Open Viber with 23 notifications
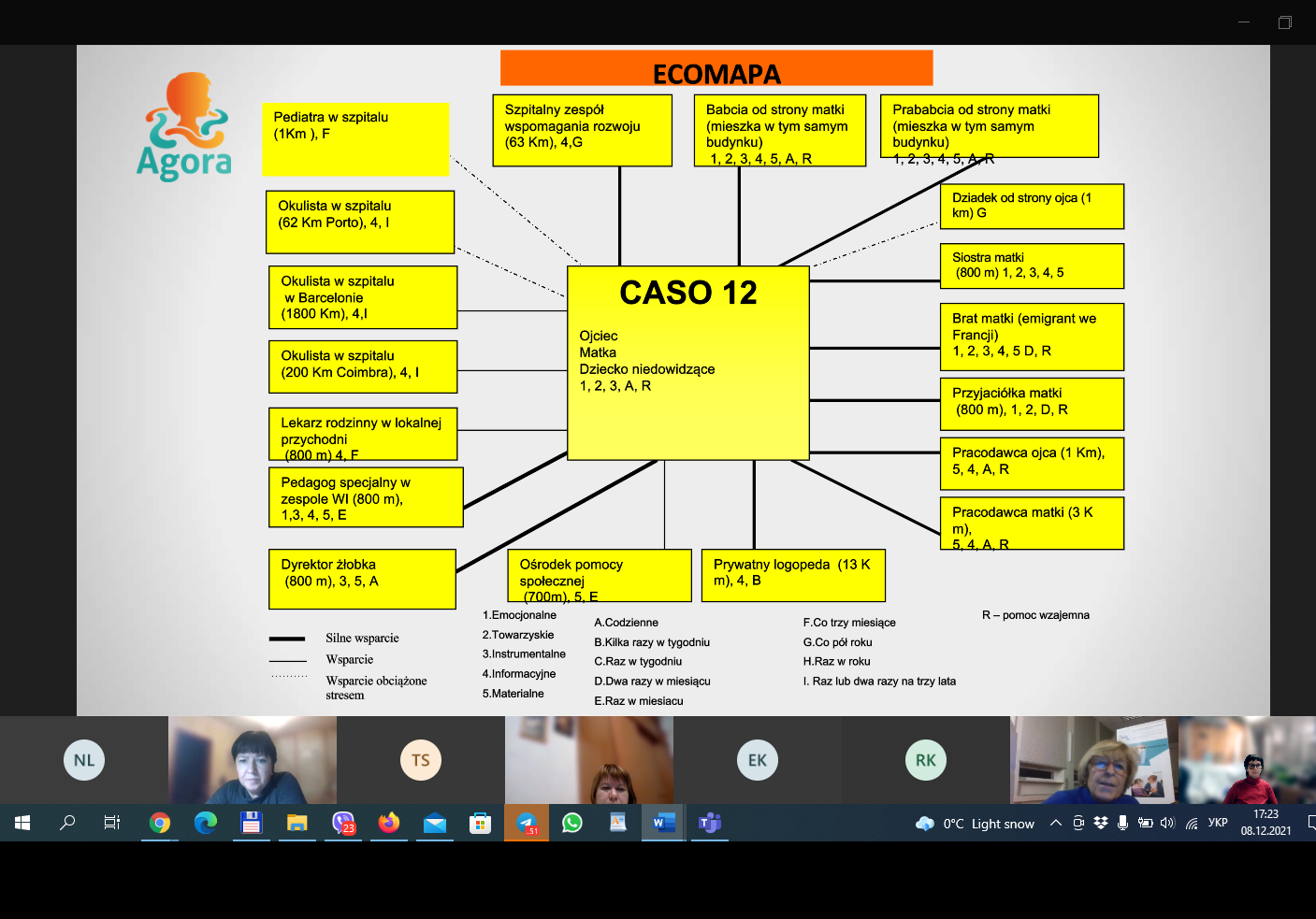 click(343, 823)
